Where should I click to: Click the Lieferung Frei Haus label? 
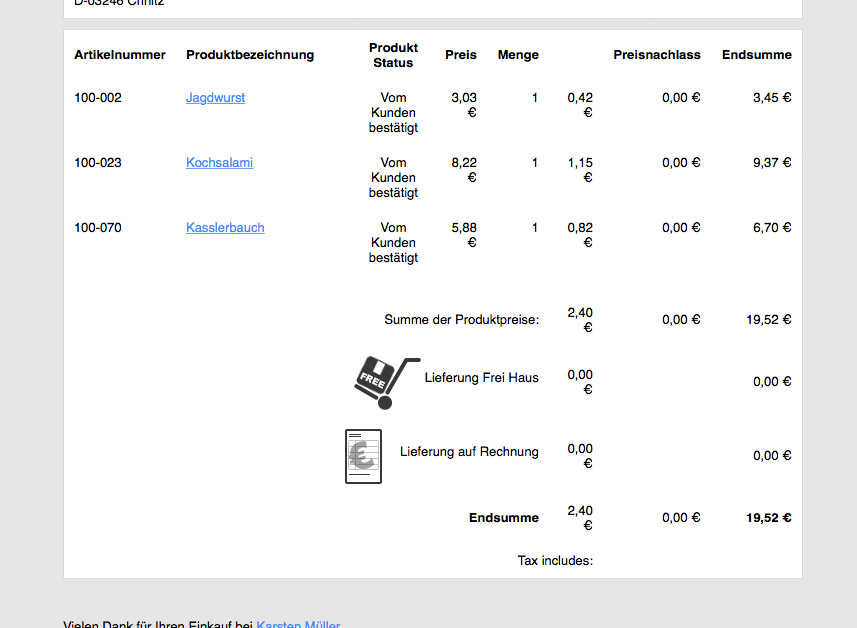point(481,378)
